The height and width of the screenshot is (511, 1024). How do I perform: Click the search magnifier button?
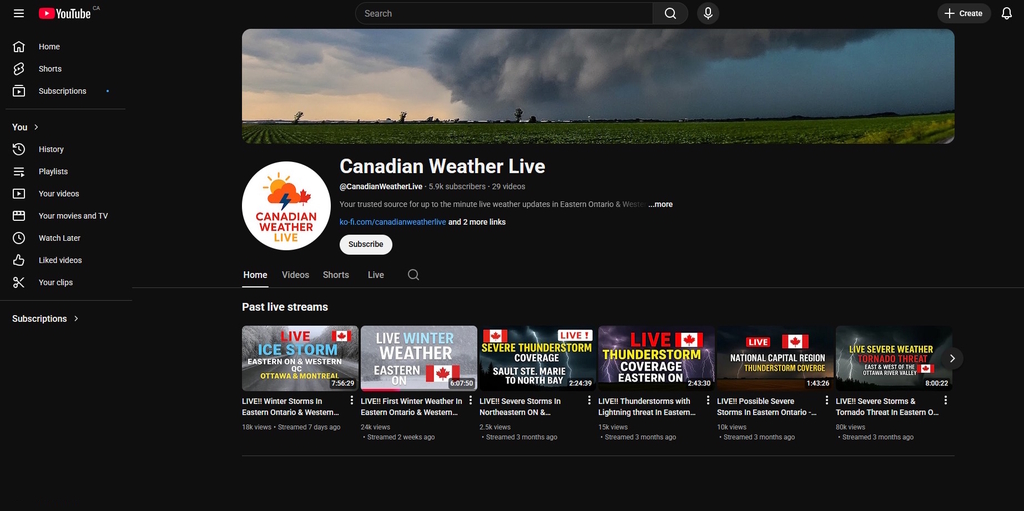670,13
